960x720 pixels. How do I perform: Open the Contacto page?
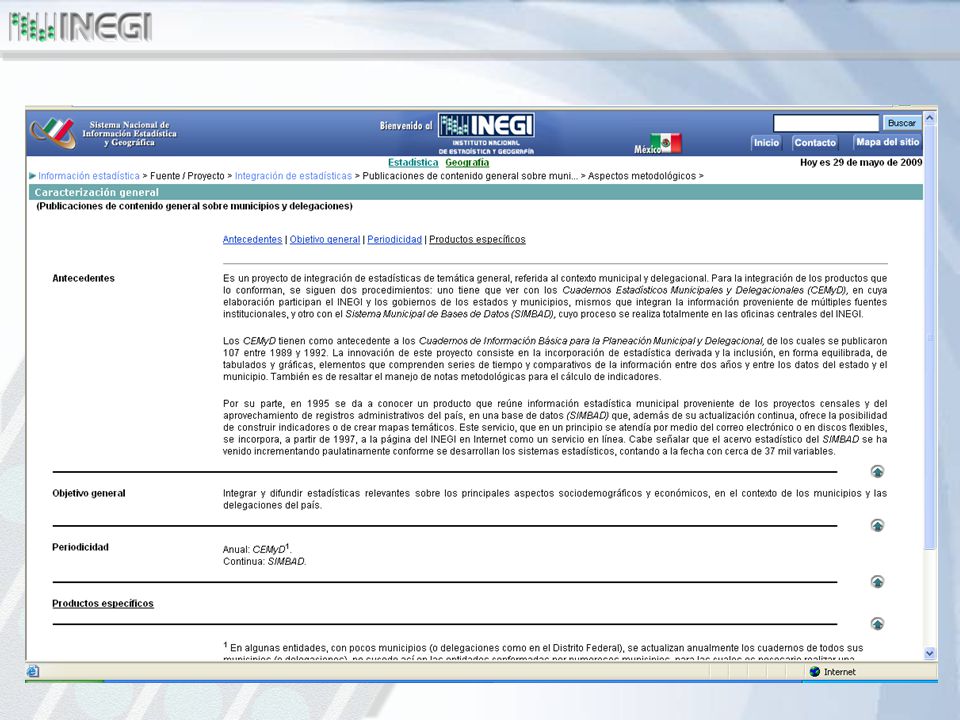pyautogui.click(x=814, y=143)
